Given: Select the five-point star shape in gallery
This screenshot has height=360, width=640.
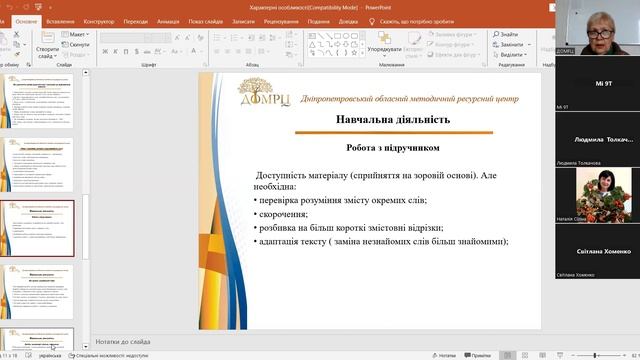Looking at the screenshot, I should (x=354, y=53).
